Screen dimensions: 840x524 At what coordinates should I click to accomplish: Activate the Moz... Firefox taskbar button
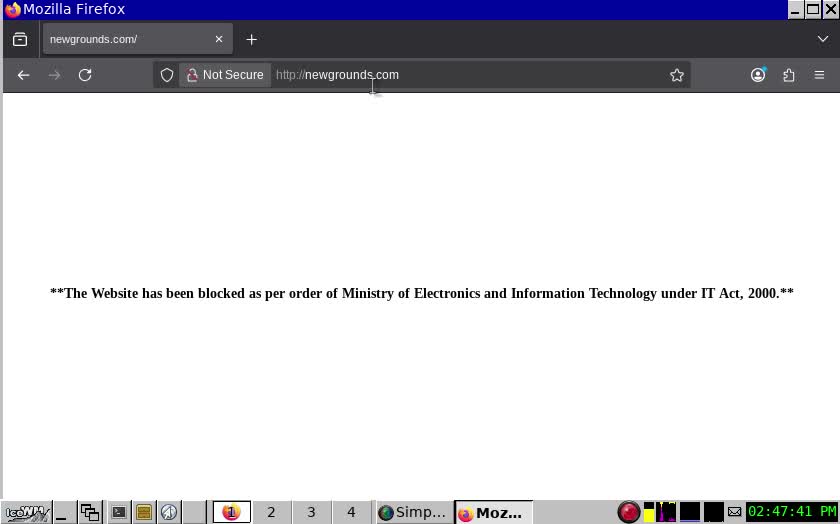click(493, 513)
